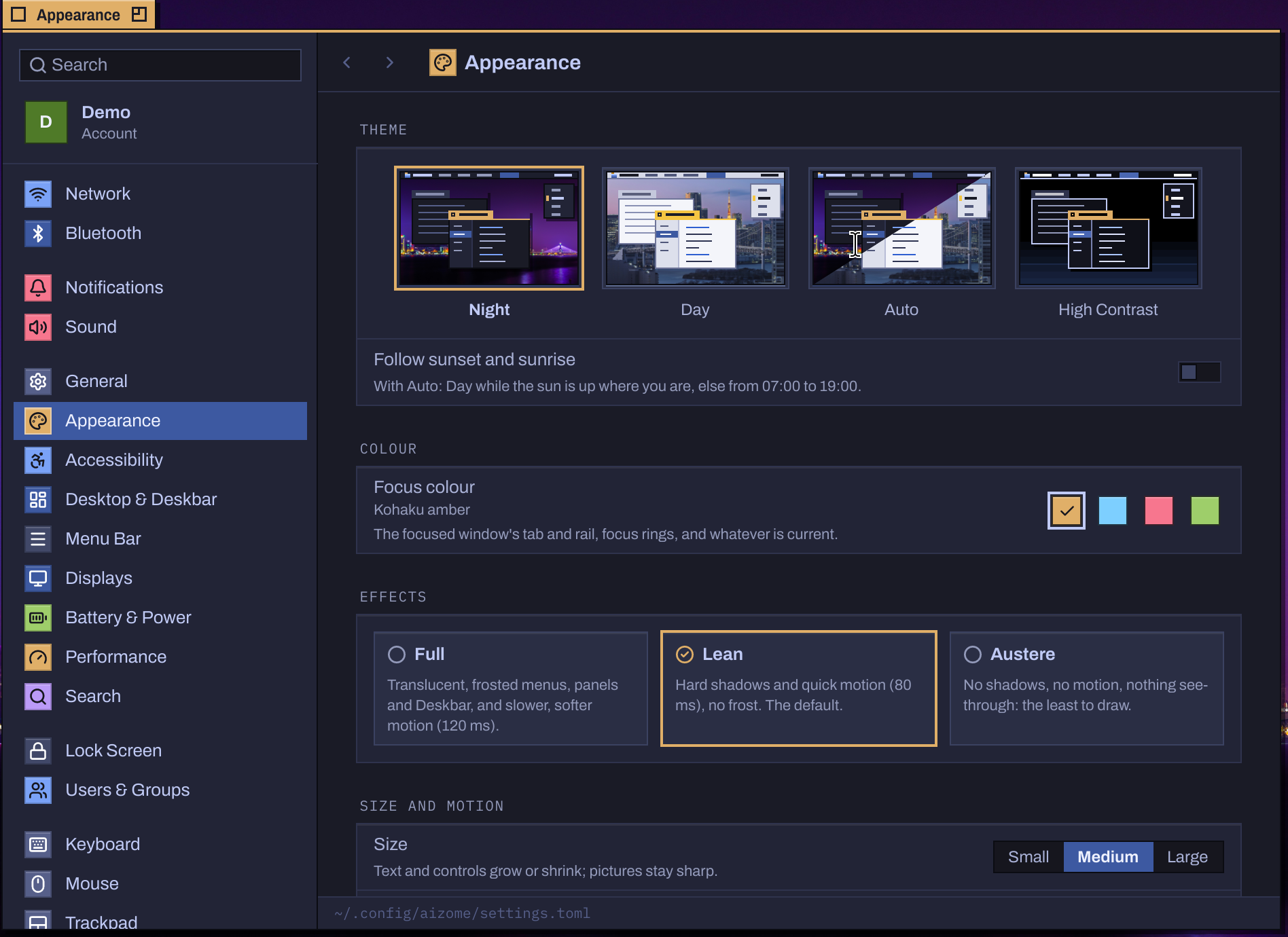
Task: Go back with the left chevron
Action: coord(347,62)
